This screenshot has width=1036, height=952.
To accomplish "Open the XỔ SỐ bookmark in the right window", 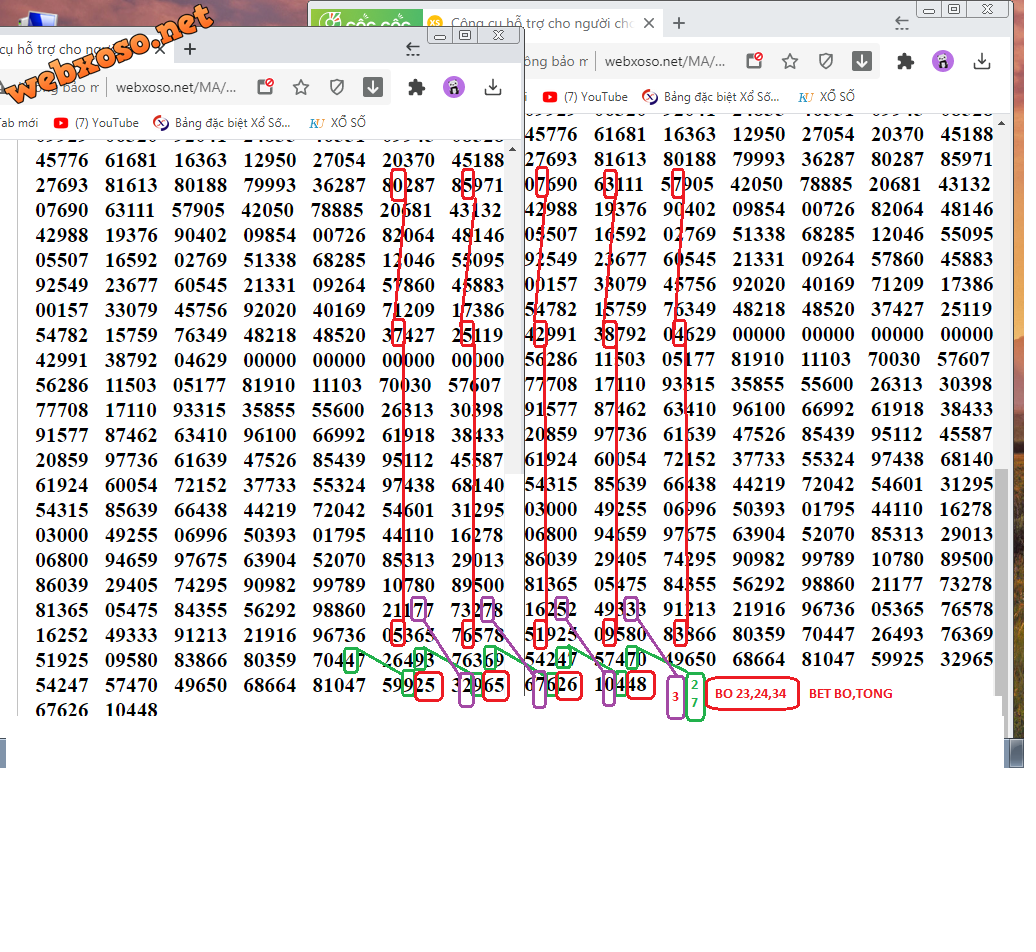I will tap(827, 97).
